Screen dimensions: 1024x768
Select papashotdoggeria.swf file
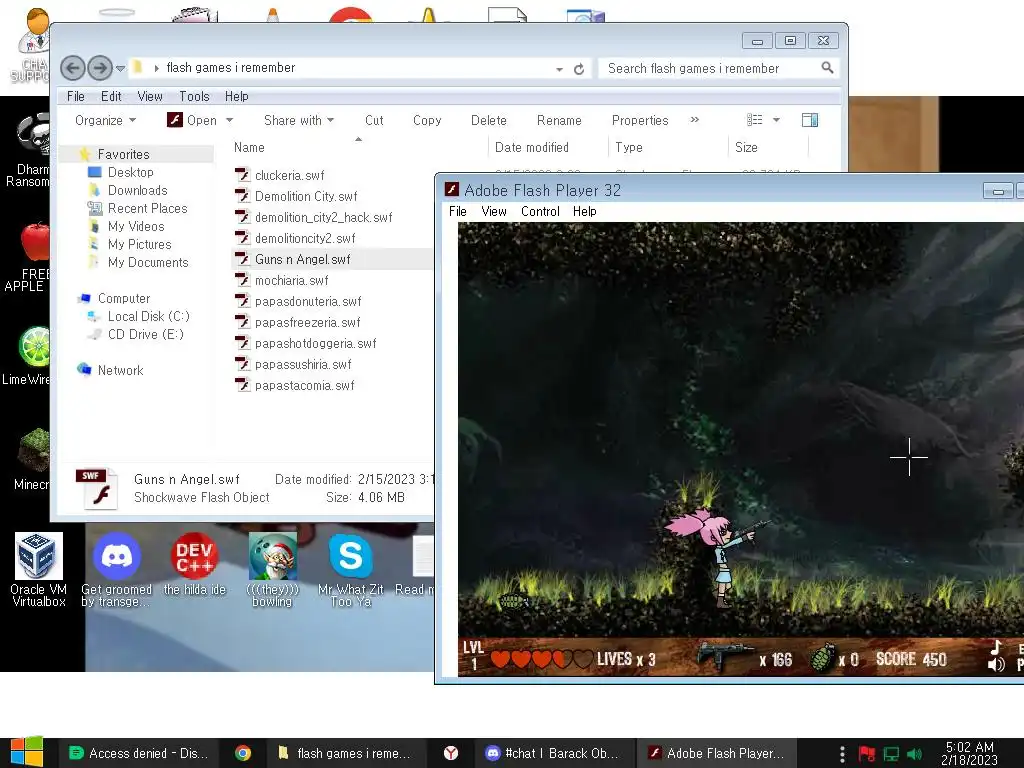(x=315, y=343)
